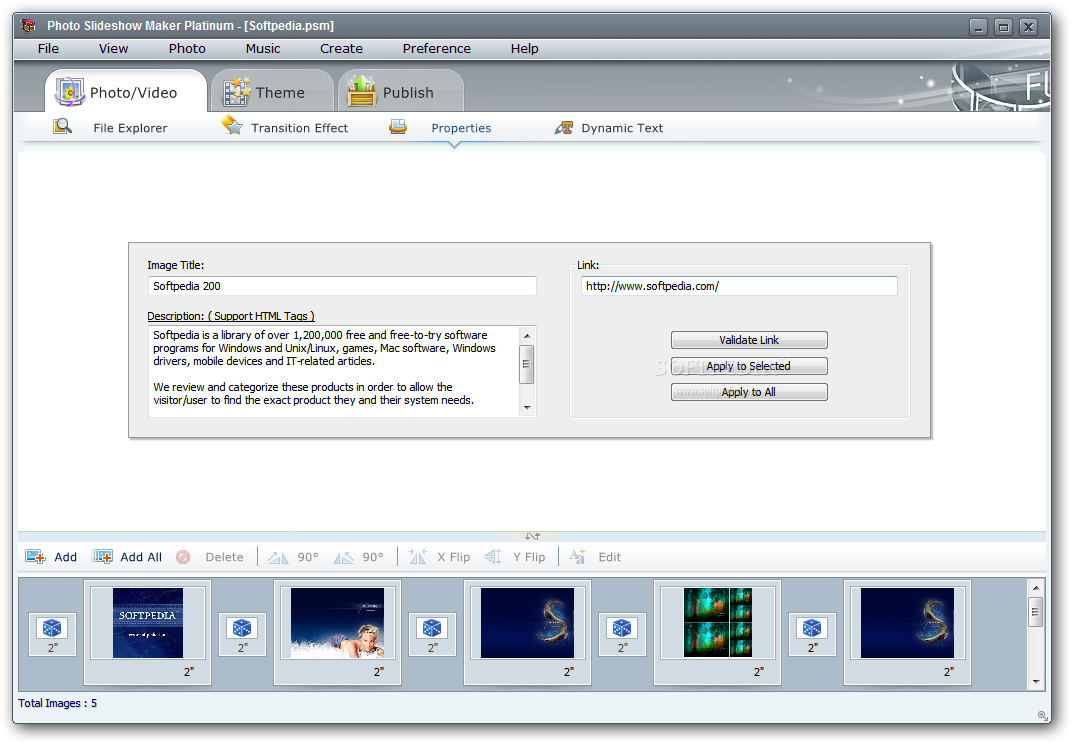
Task: Click the description scrollbar thumb
Action: pyautogui.click(x=526, y=364)
